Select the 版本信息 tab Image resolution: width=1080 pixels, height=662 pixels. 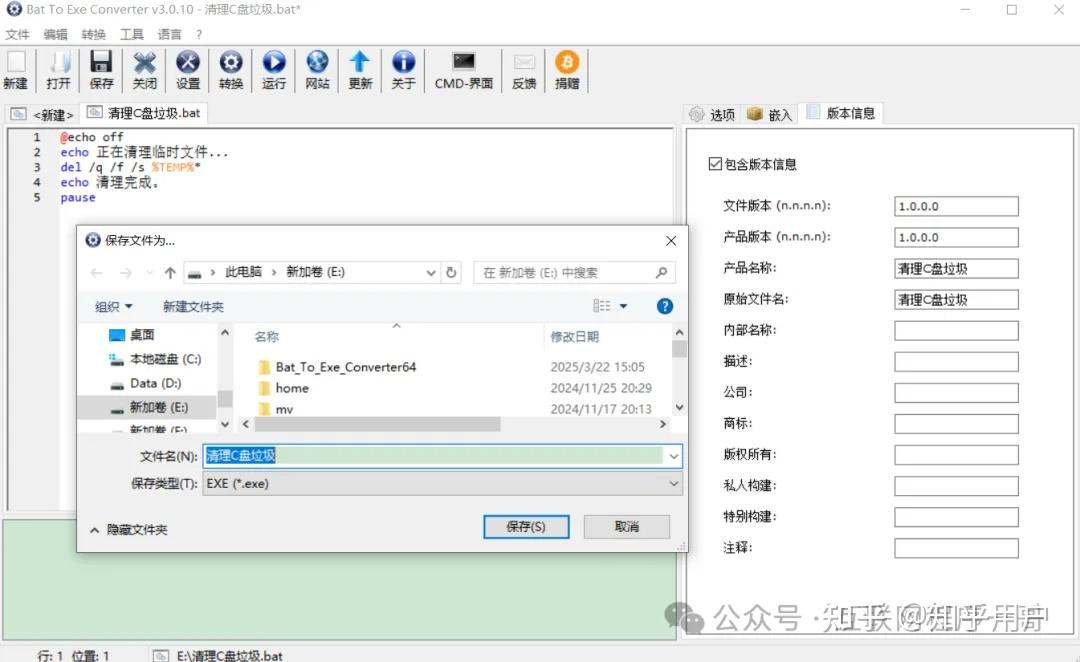point(841,113)
